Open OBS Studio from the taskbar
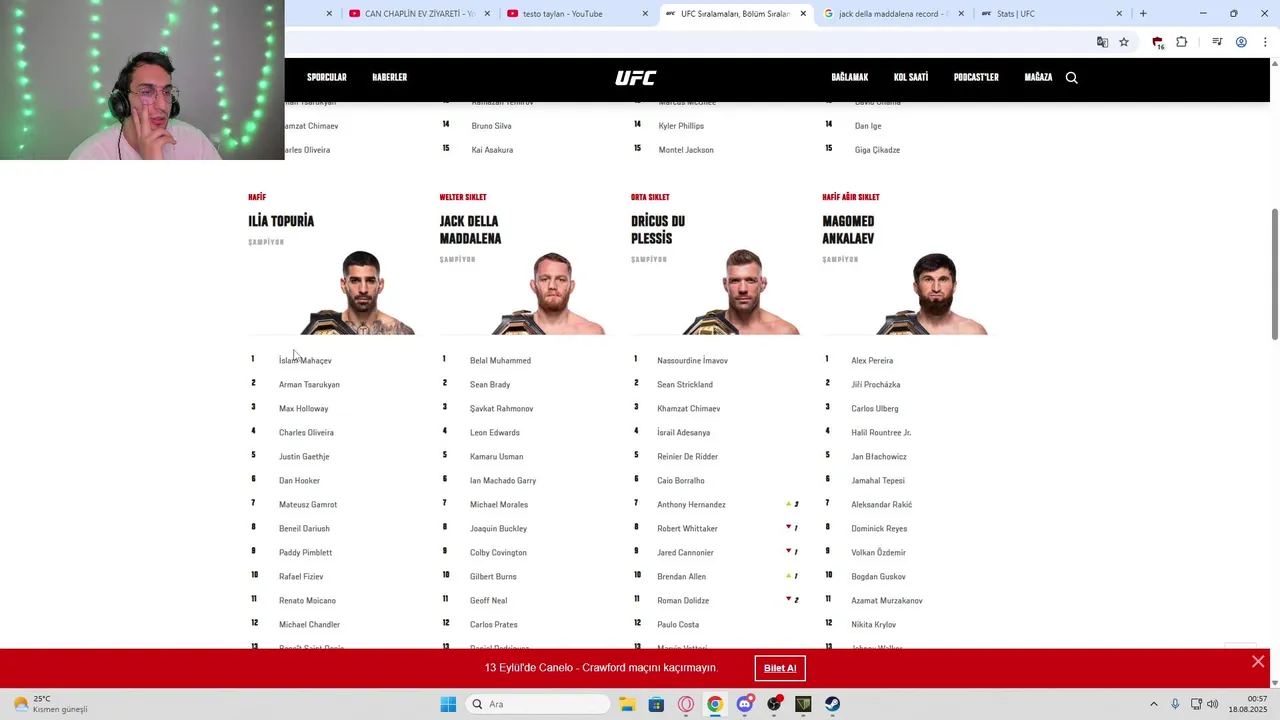Viewport: 1280px width, 720px height. point(774,704)
